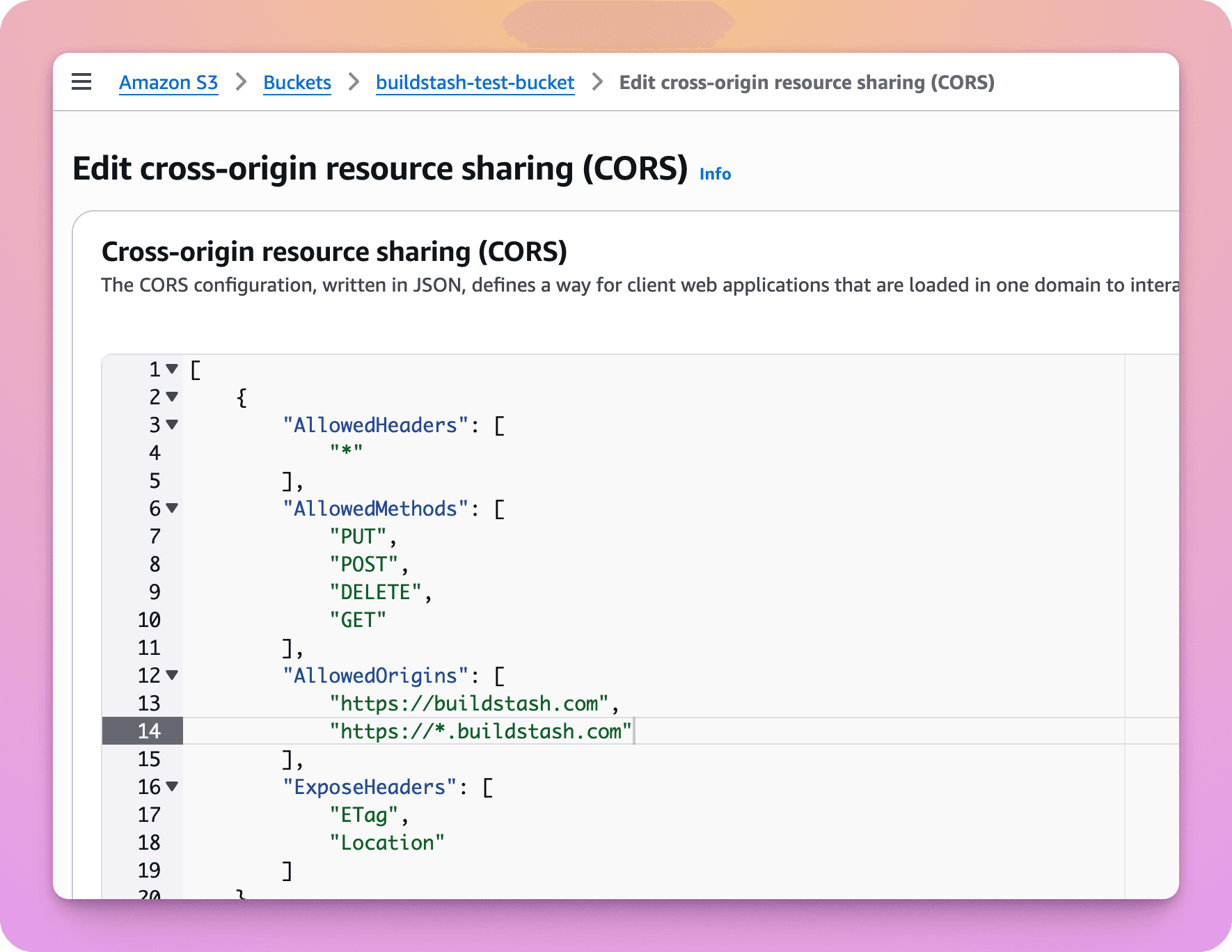1232x952 pixels.
Task: Collapse the fold arrow on line 1
Action: (172, 369)
